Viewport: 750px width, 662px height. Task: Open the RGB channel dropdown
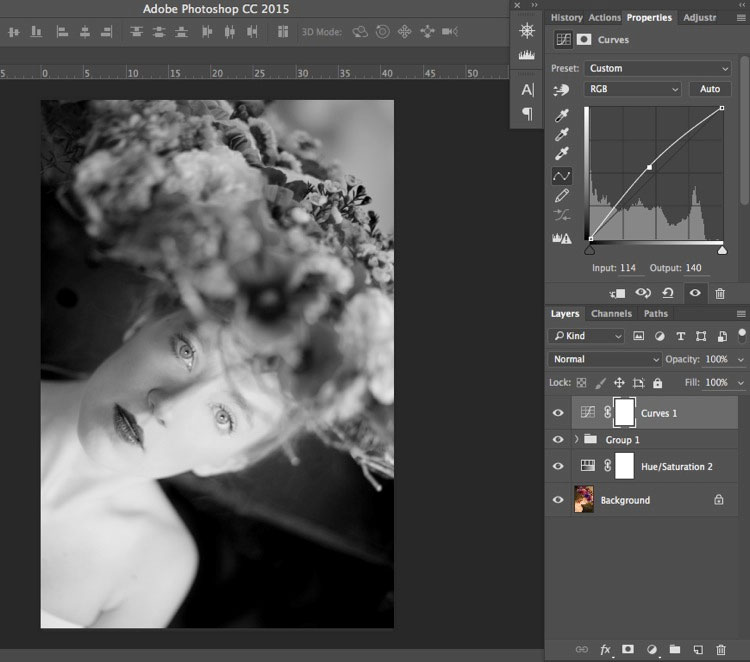632,89
